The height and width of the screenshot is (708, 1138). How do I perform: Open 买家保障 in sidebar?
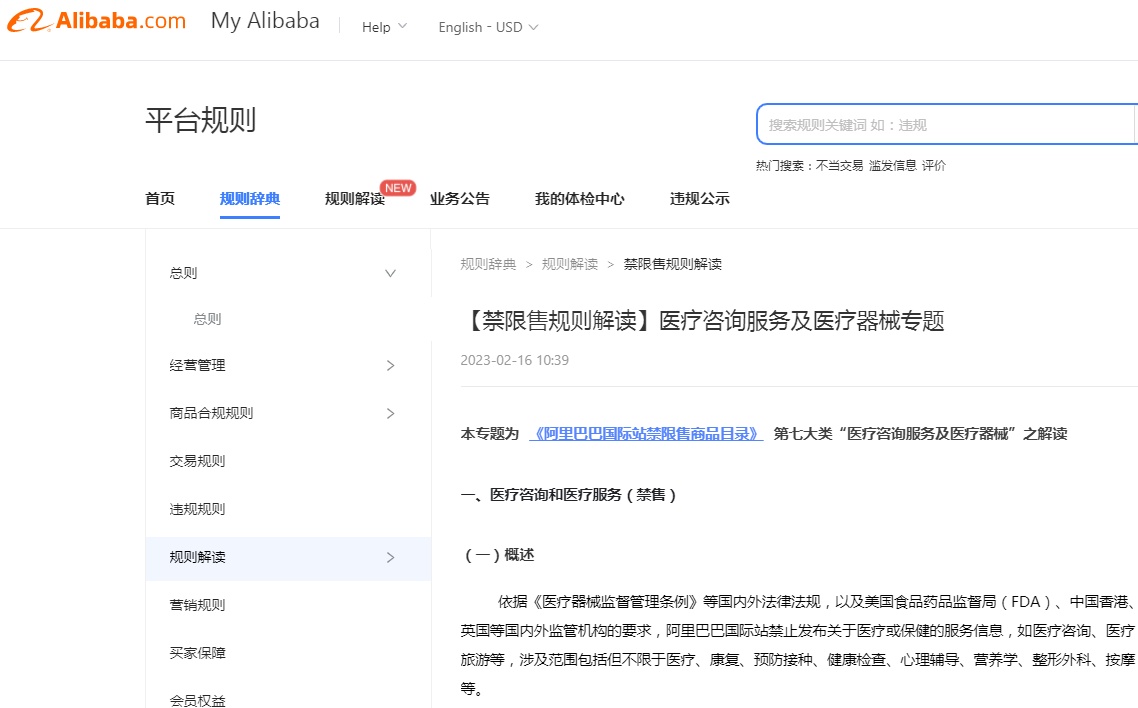197,653
